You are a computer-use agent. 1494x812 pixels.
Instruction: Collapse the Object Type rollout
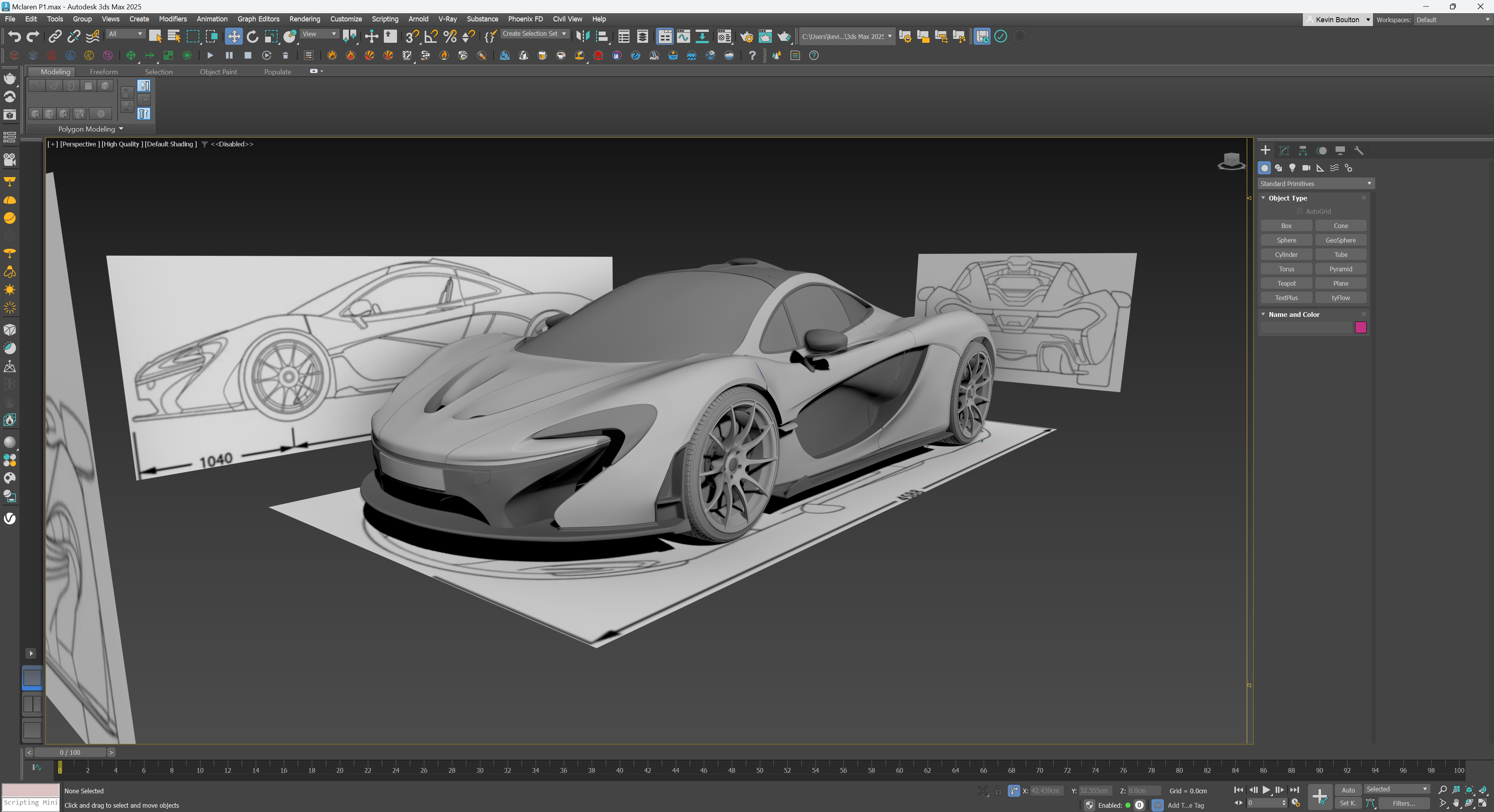(1263, 198)
